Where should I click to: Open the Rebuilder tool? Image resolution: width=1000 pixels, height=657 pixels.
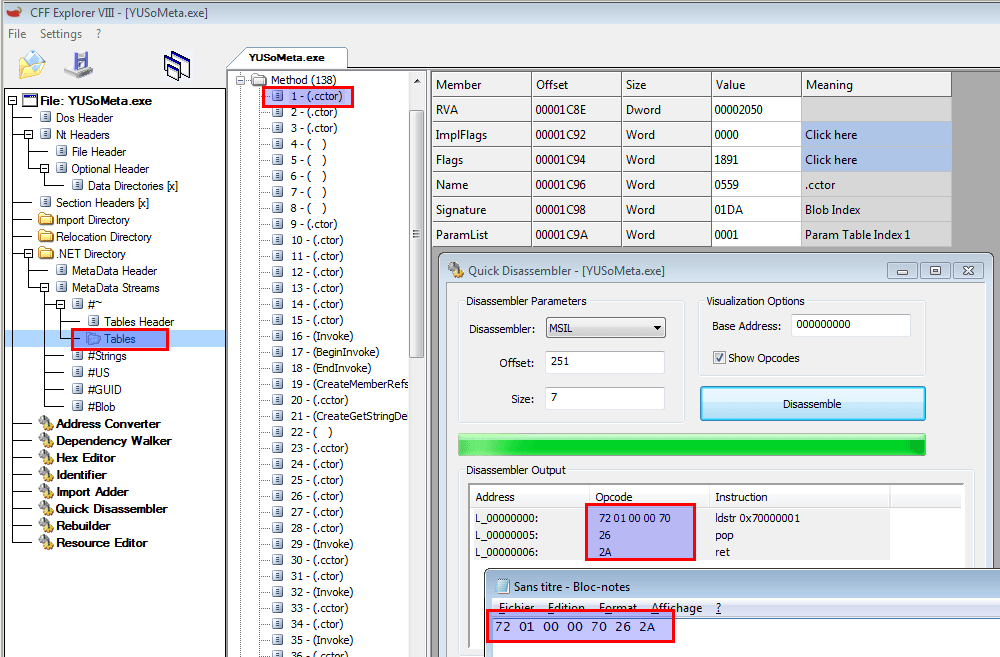(x=83, y=525)
